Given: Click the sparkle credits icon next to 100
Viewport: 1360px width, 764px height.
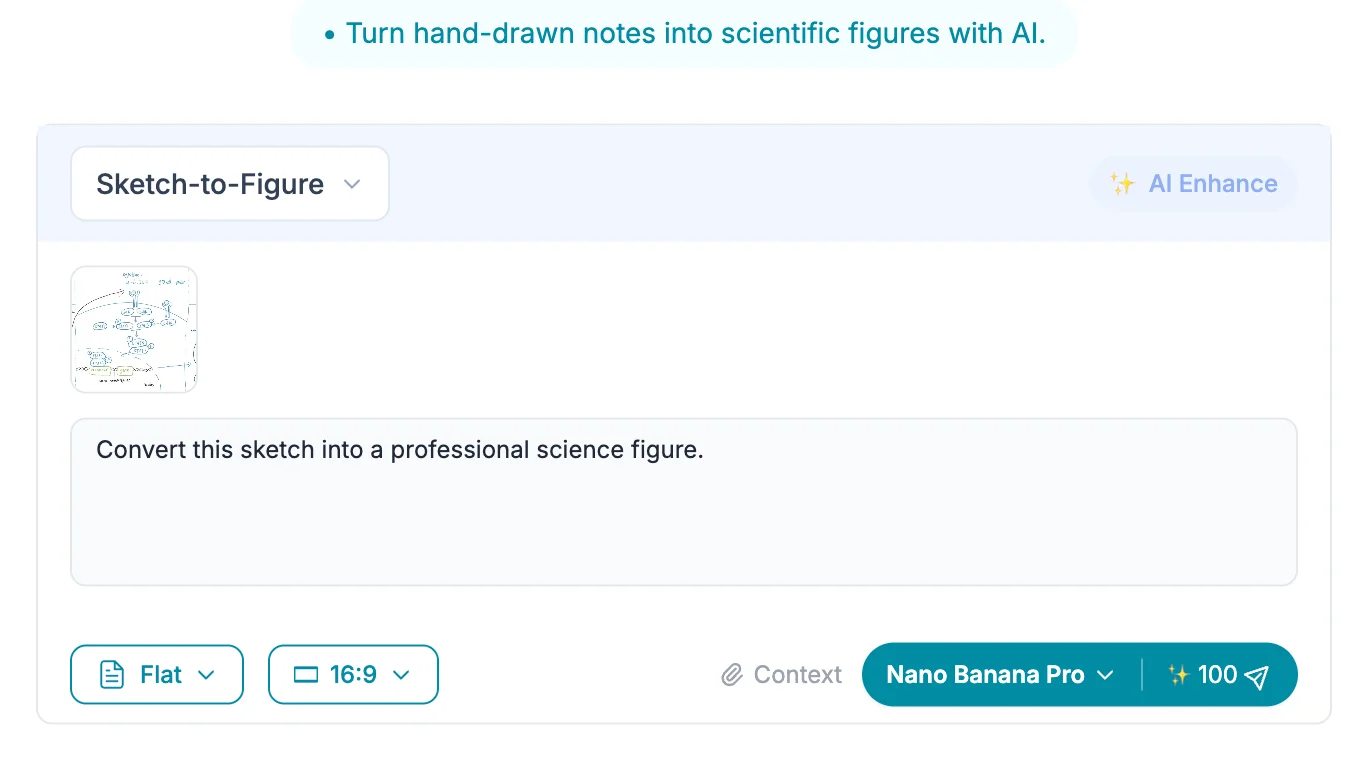Looking at the screenshot, I should point(1178,675).
